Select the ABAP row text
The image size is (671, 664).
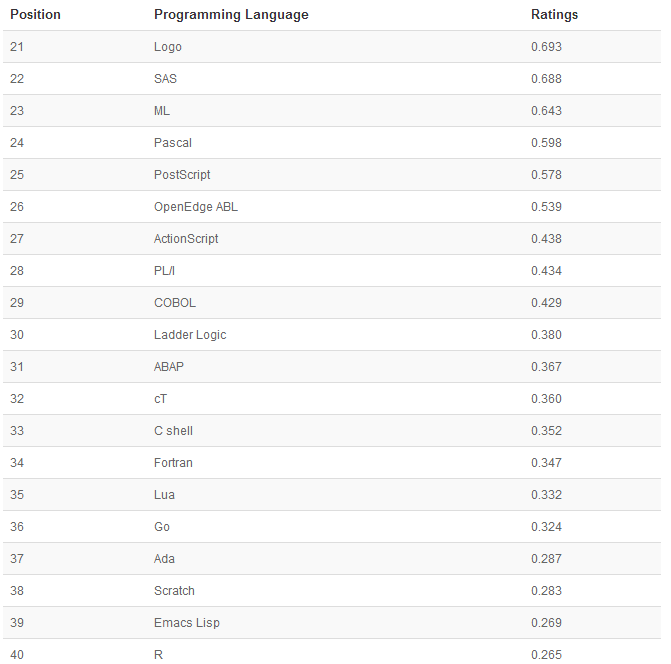pos(169,367)
